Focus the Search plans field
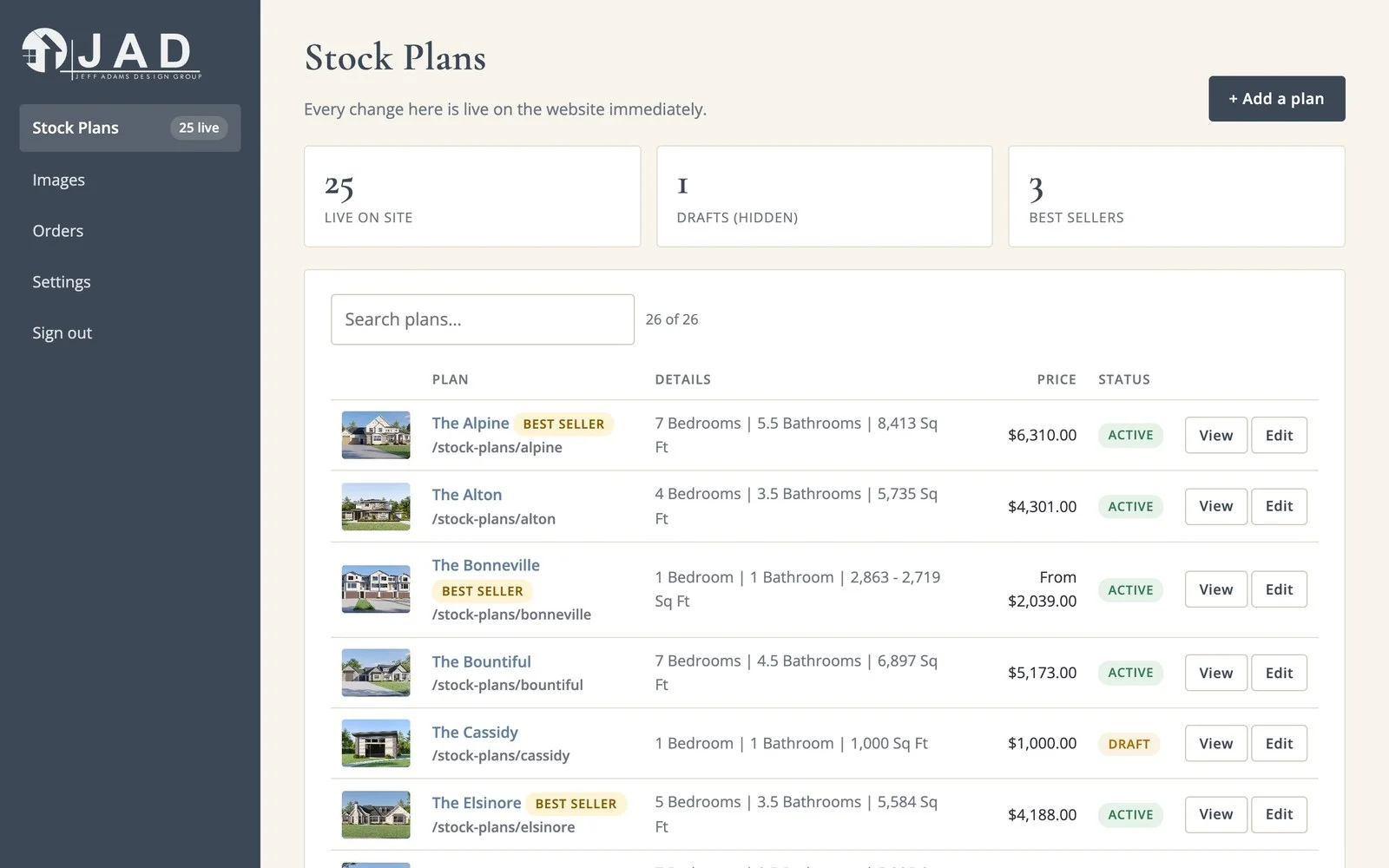The image size is (1389, 868). [483, 319]
